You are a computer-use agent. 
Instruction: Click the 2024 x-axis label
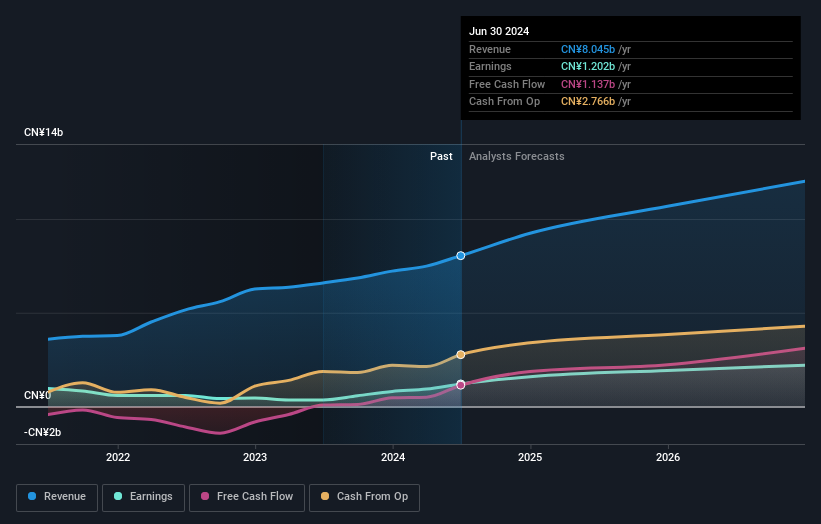[393, 457]
